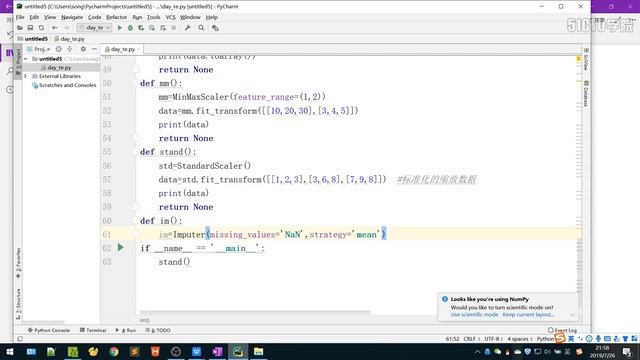Open File Explorer from the taskbar

(258, 351)
